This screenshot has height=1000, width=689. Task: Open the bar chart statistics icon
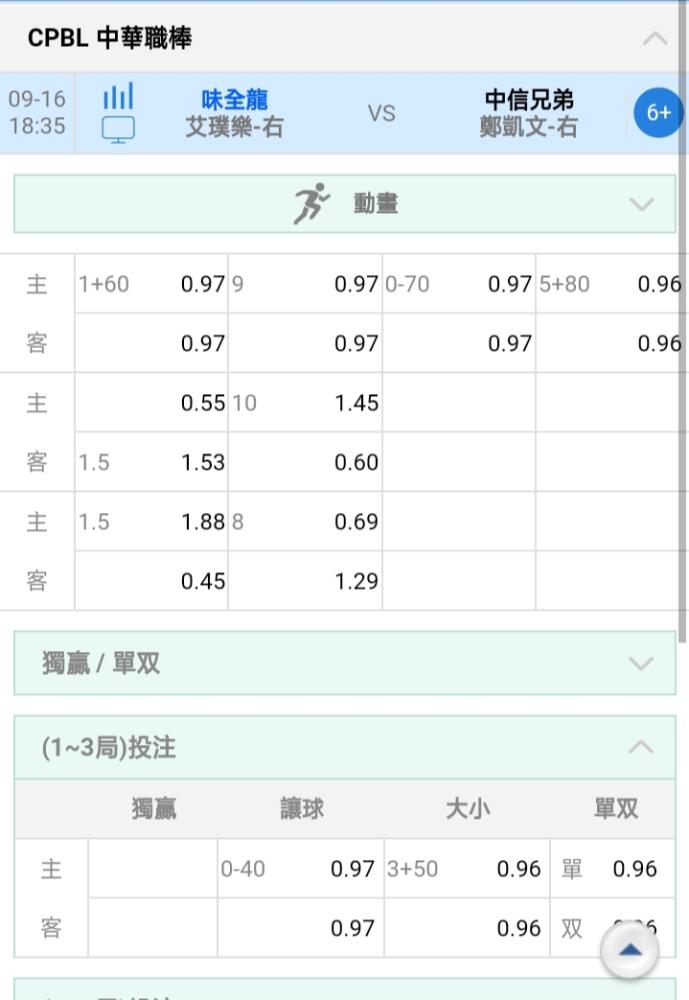[x=119, y=96]
